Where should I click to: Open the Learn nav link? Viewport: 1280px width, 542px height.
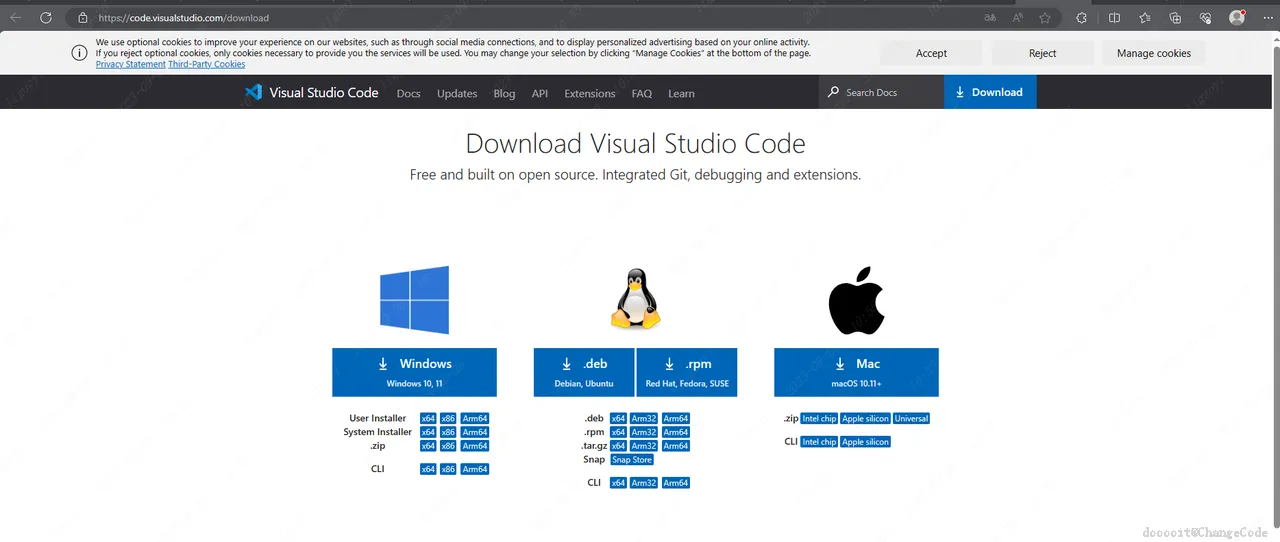coord(681,93)
